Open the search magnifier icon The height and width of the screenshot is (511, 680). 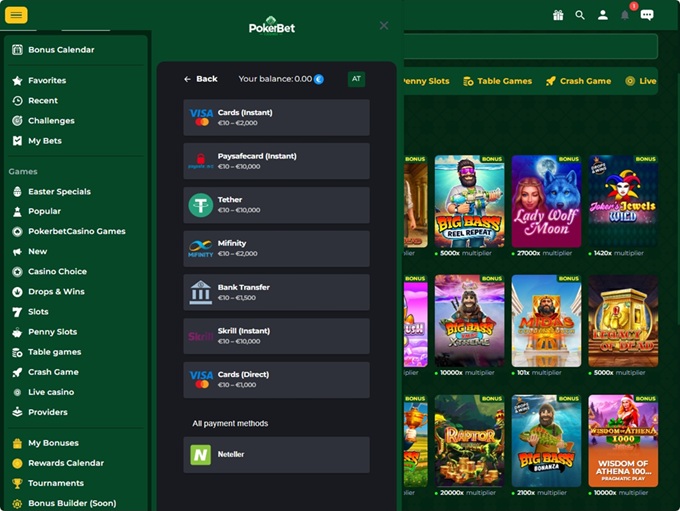click(x=580, y=16)
